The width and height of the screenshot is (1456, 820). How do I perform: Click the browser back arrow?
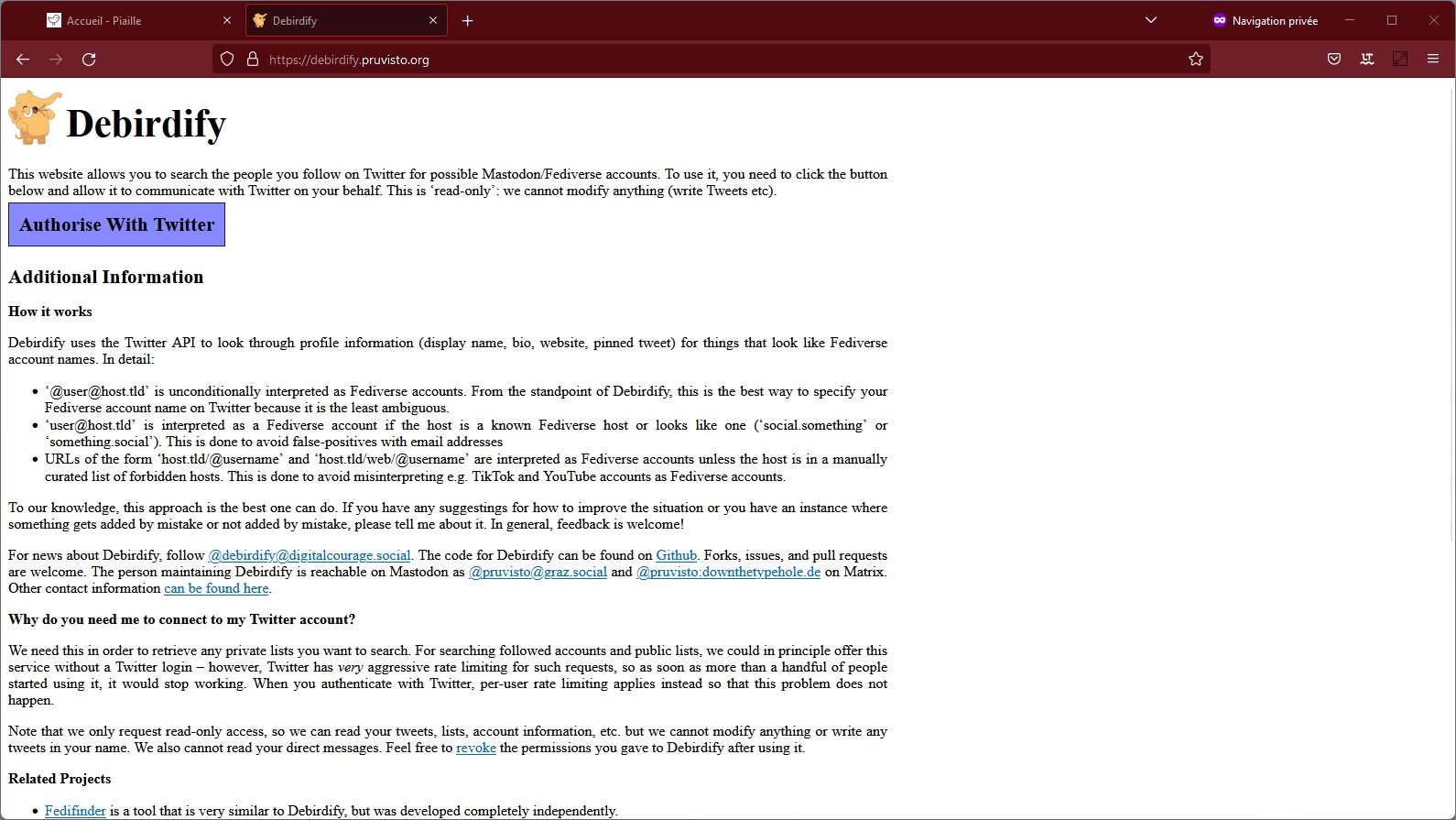[x=23, y=60]
